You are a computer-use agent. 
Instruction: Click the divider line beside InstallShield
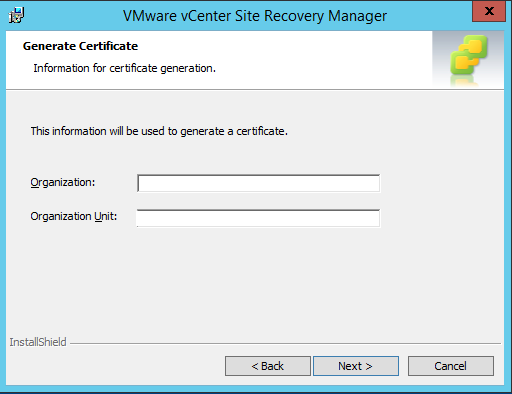(x=285, y=343)
